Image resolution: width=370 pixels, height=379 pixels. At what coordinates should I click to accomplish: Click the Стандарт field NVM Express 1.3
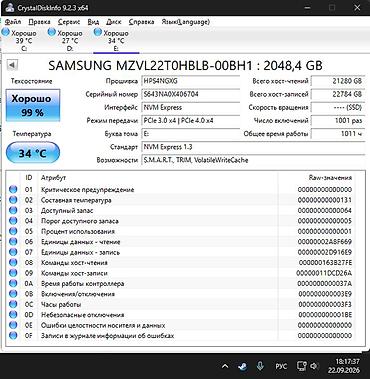click(253, 147)
